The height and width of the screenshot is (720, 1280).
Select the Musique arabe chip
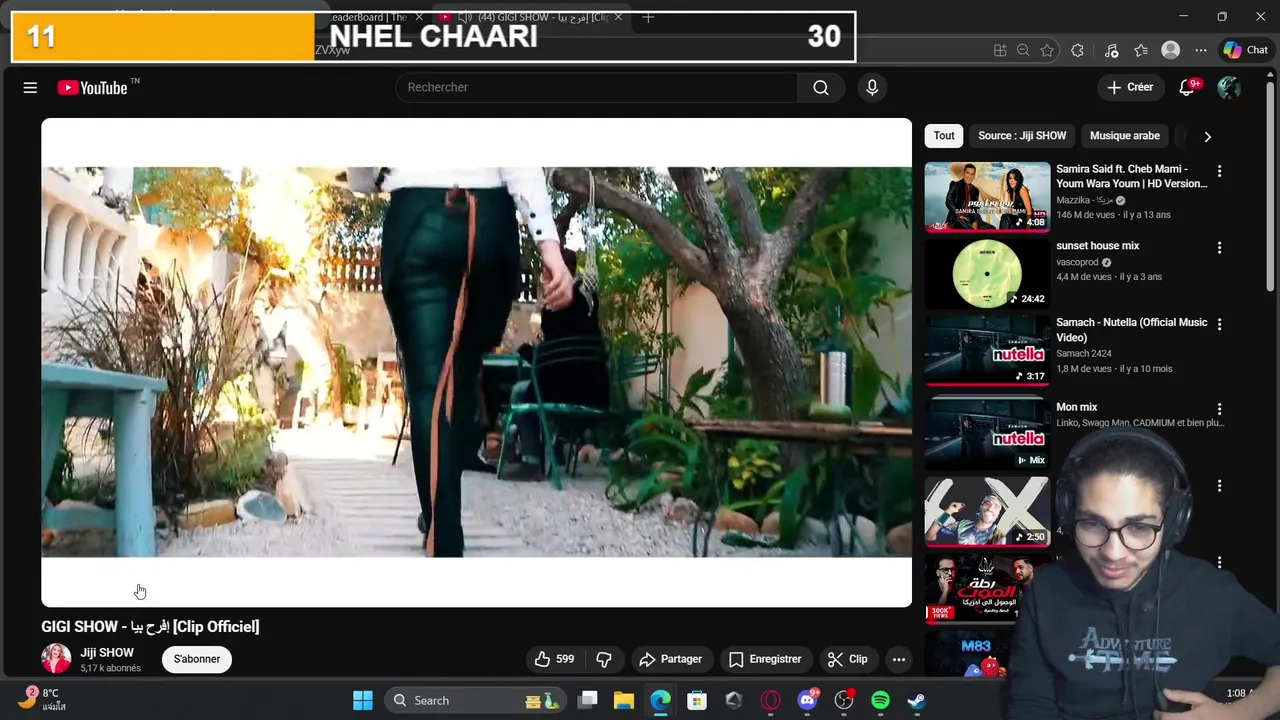1125,136
